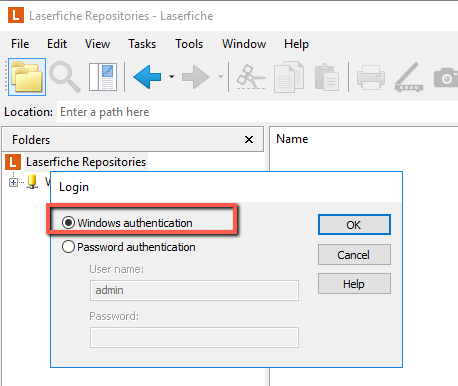Expand the repository tree node
The height and width of the screenshot is (386, 458).
13,182
